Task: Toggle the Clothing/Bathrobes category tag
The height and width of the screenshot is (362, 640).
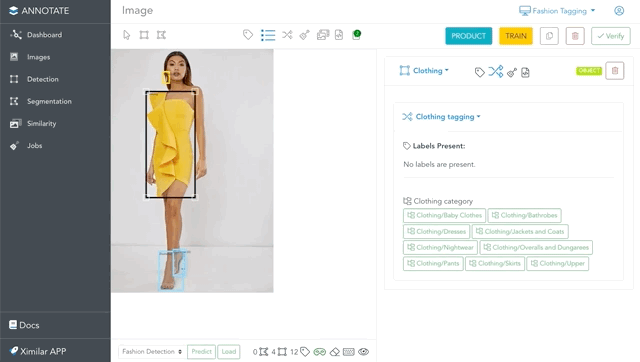Action: click(524, 215)
